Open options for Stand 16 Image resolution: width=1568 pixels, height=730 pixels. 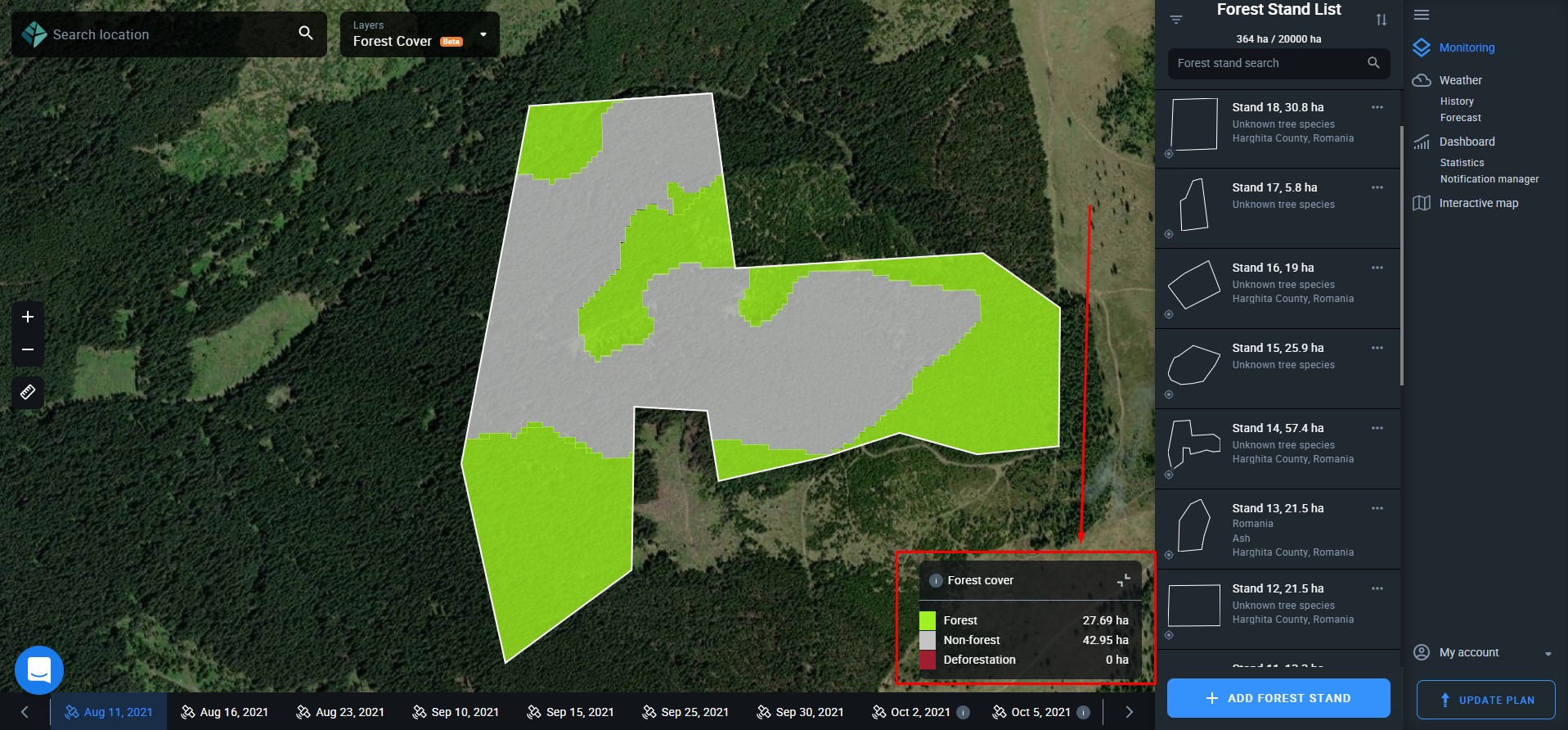1377,268
